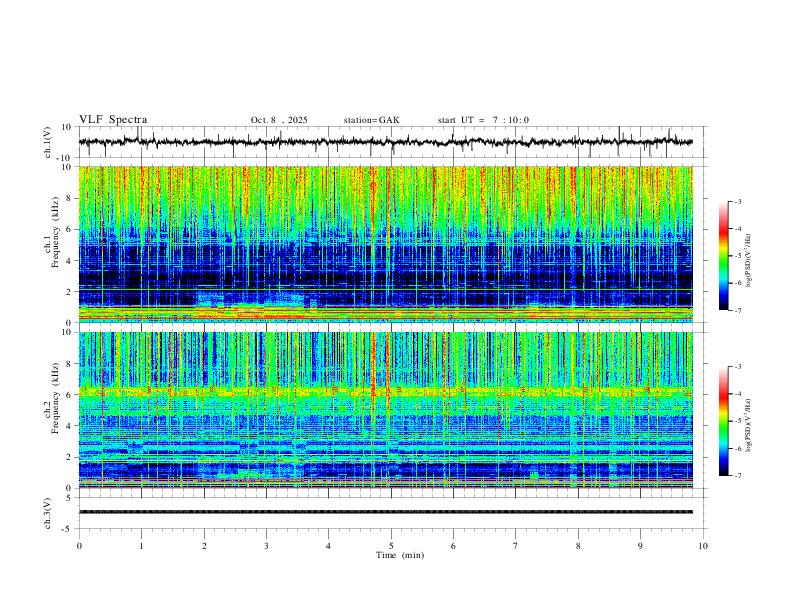792x612 pixels.
Task: Click the ch.3 flat voltage trace
Action: point(386,512)
